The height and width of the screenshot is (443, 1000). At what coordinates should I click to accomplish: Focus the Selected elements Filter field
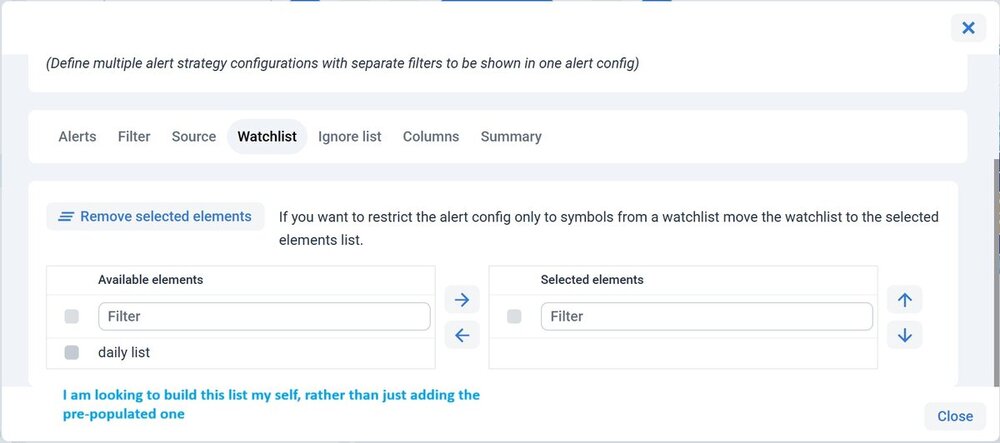[706, 316]
